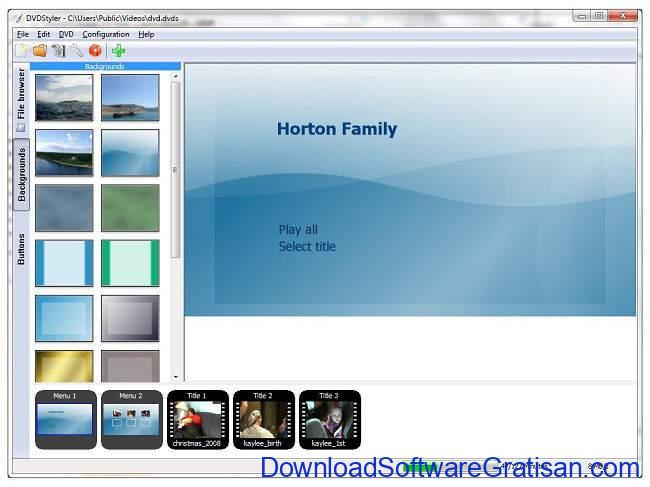Screen dimensions: 650x487
Task: Select the gray-brown framed background
Action: [x=130, y=366]
